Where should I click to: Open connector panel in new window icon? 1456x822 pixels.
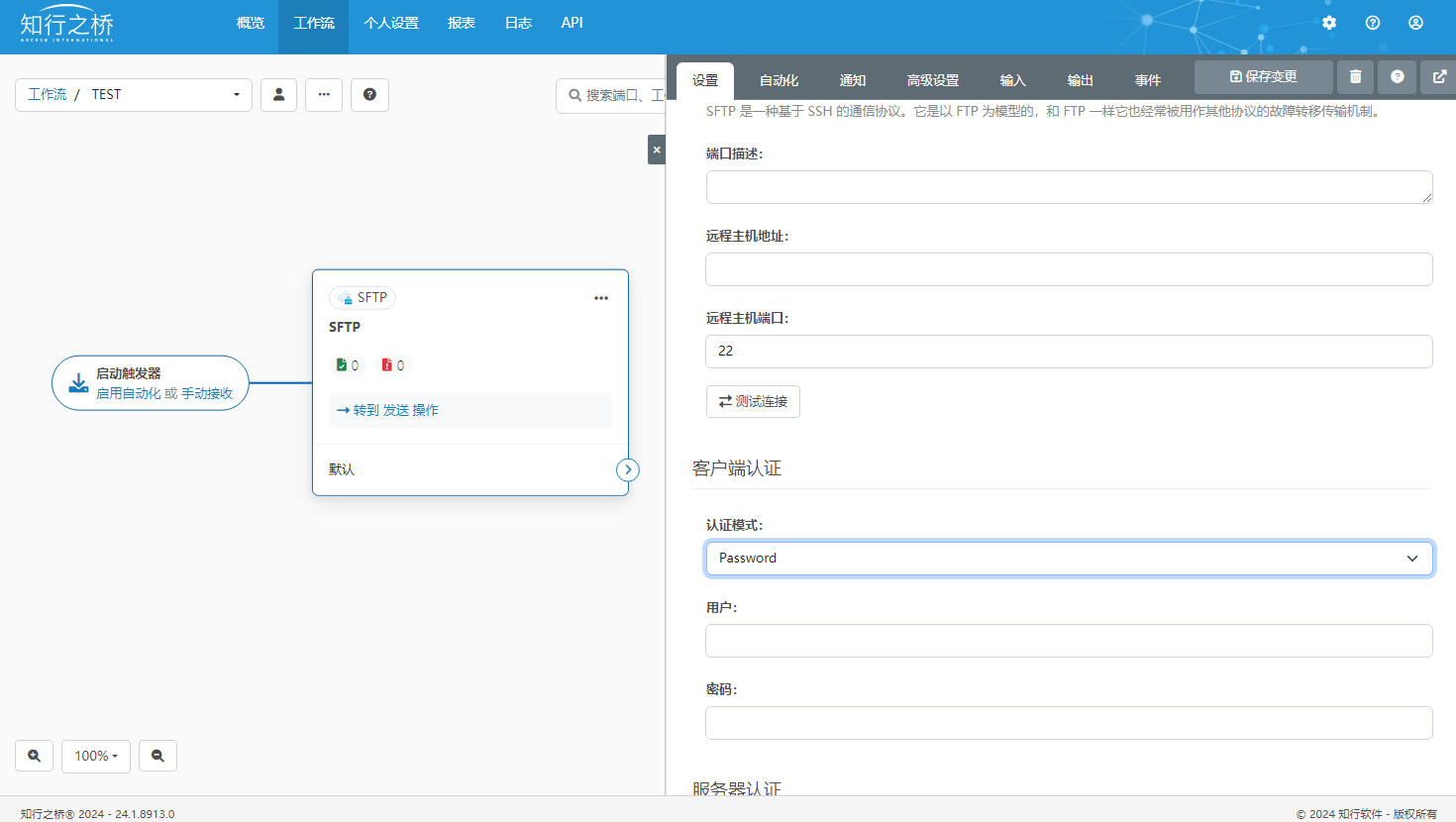pyautogui.click(x=1439, y=77)
